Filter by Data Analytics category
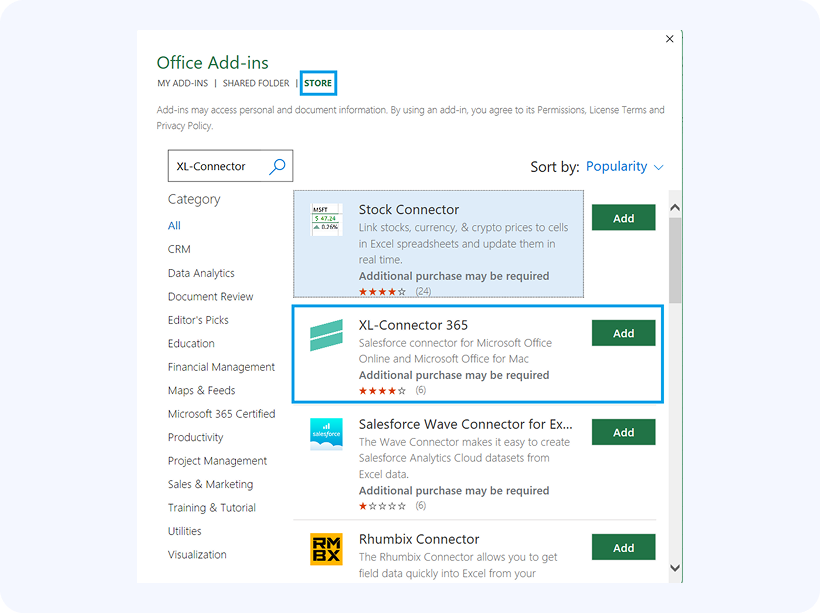The width and height of the screenshot is (820, 613). pos(201,273)
